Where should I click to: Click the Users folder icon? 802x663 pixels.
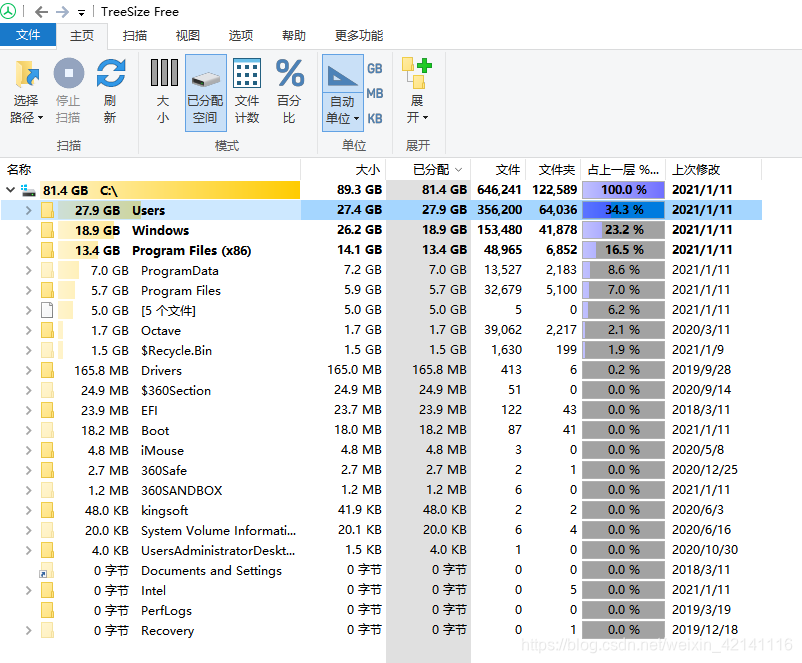pyautogui.click(x=48, y=210)
